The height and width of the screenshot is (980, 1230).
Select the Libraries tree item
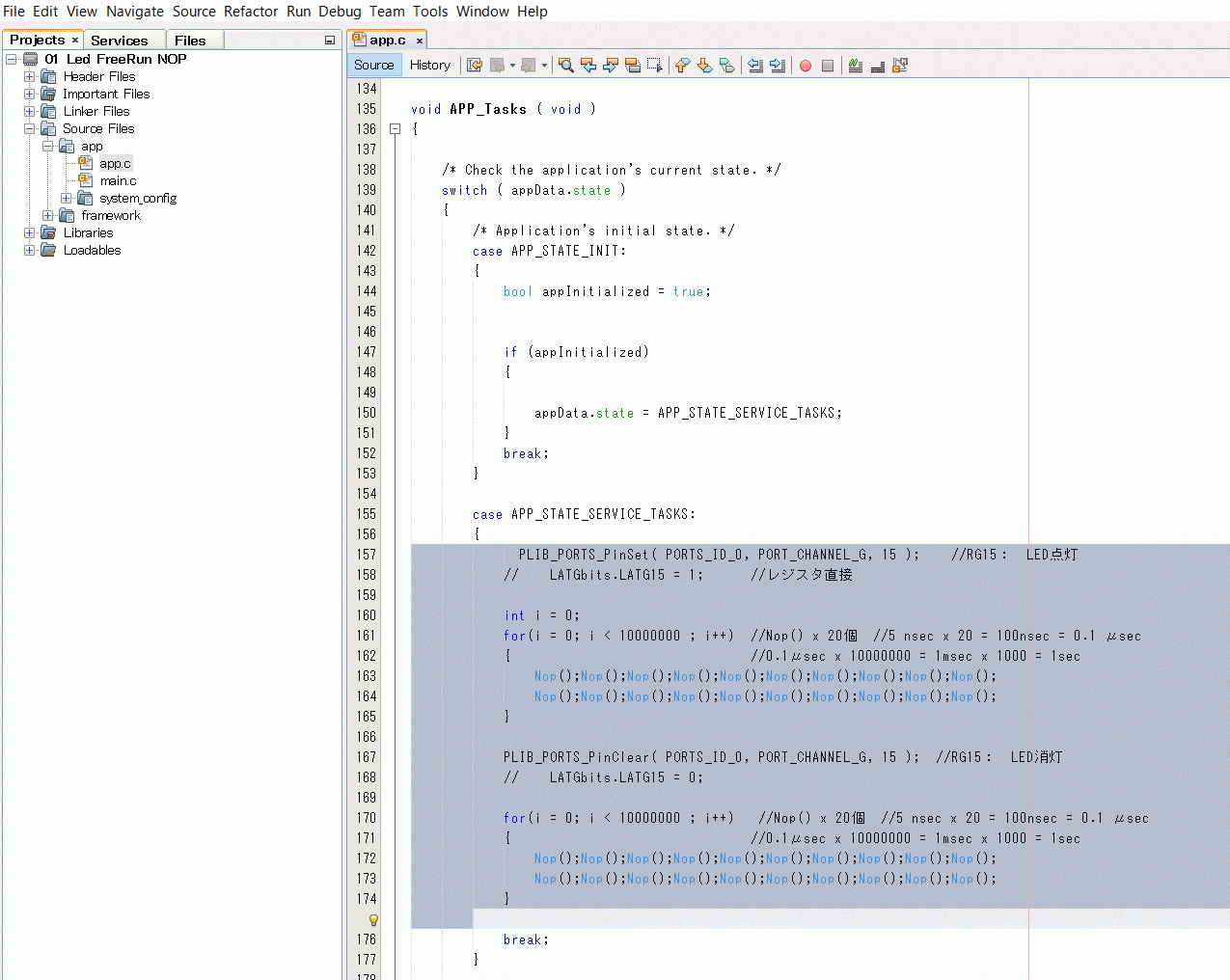click(x=88, y=232)
